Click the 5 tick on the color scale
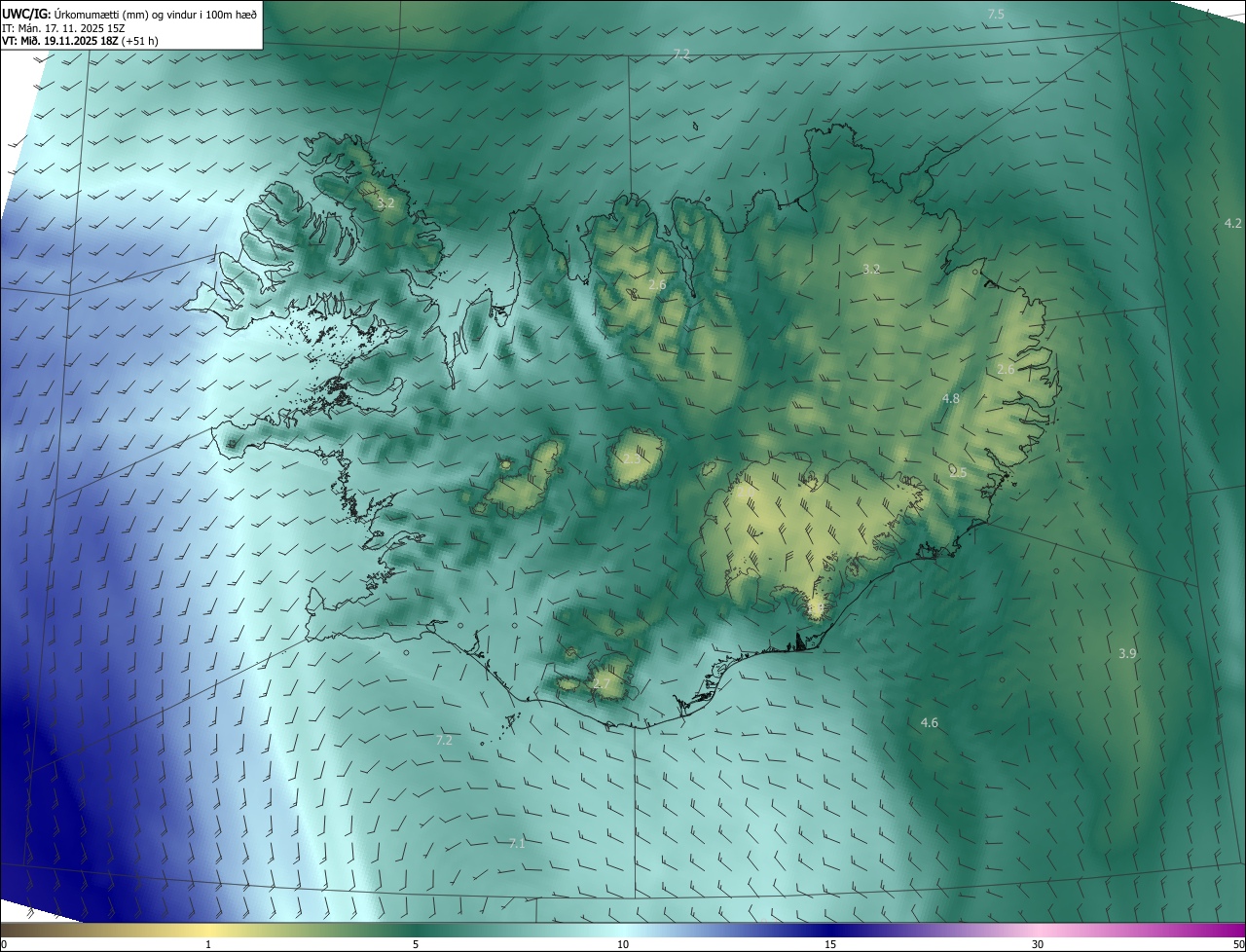Image resolution: width=1246 pixels, height=952 pixels. pos(416,945)
